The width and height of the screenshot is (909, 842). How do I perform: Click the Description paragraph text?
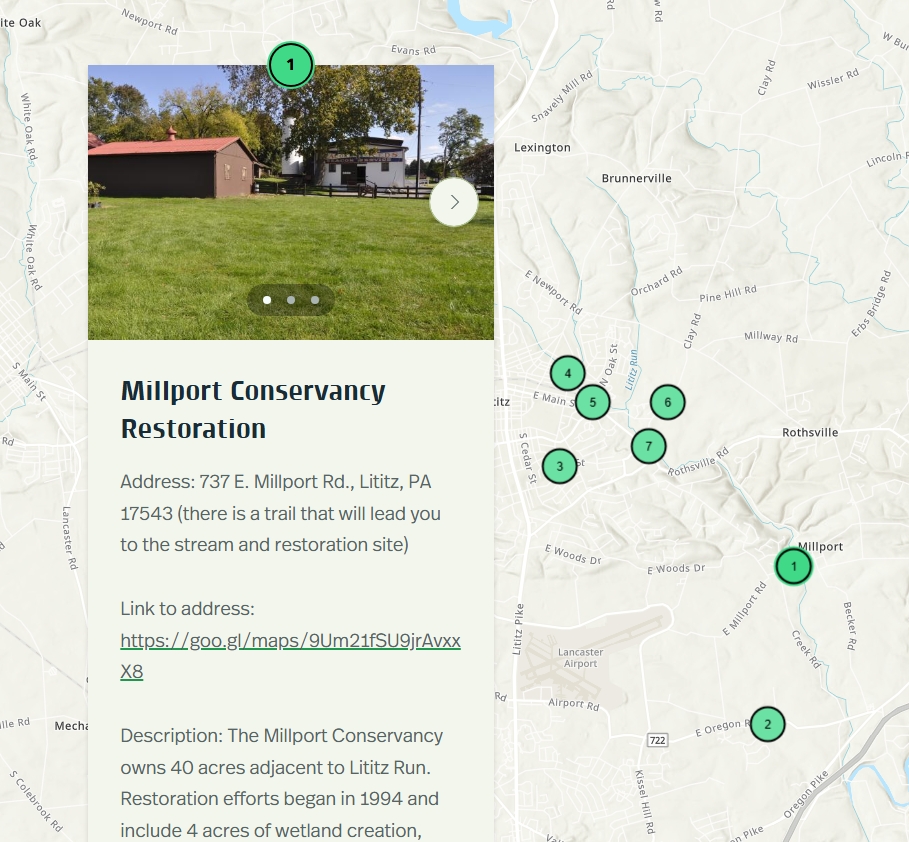(281, 783)
